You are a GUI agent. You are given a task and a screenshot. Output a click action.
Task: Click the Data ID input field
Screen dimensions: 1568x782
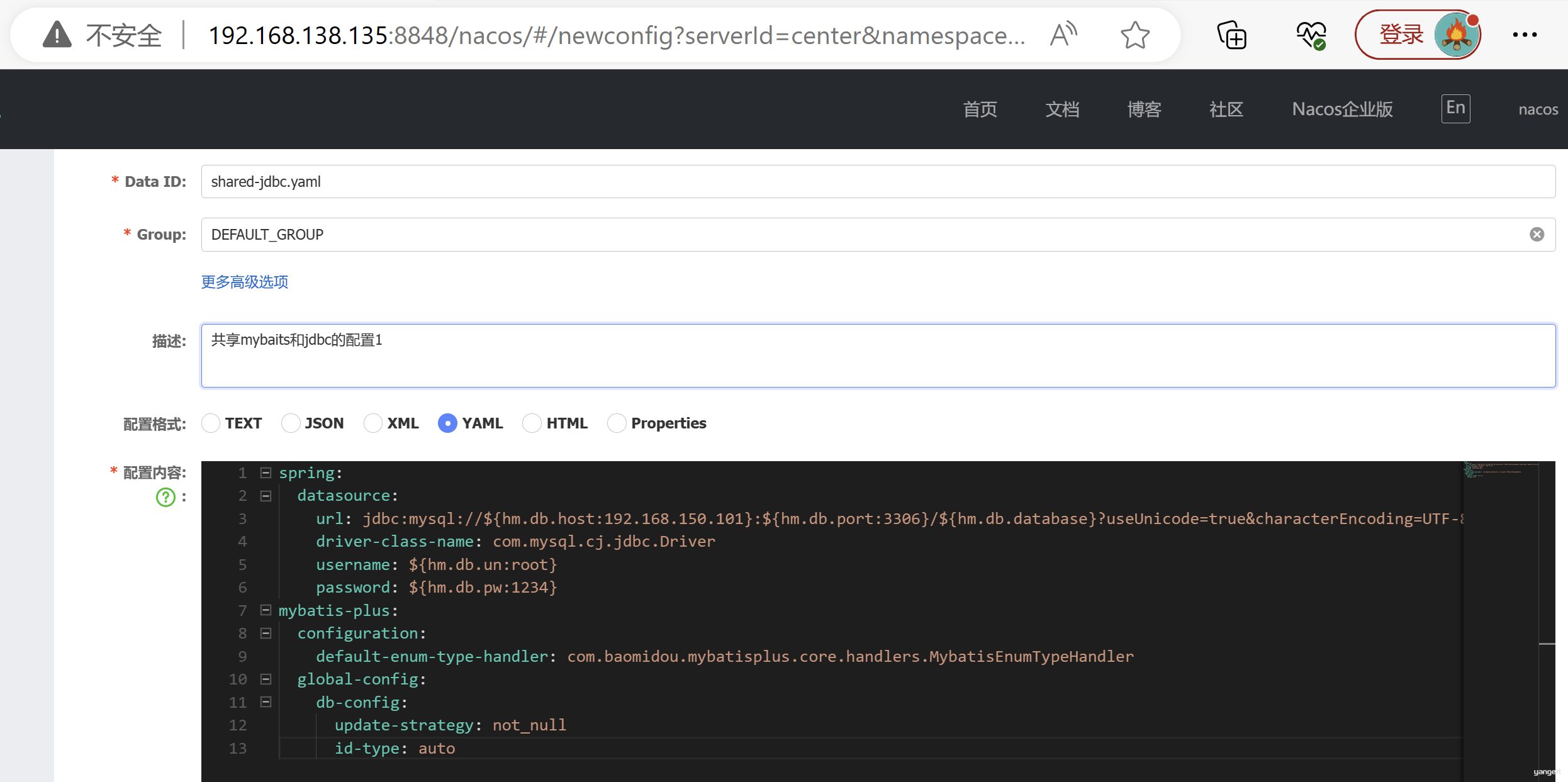pos(878,181)
